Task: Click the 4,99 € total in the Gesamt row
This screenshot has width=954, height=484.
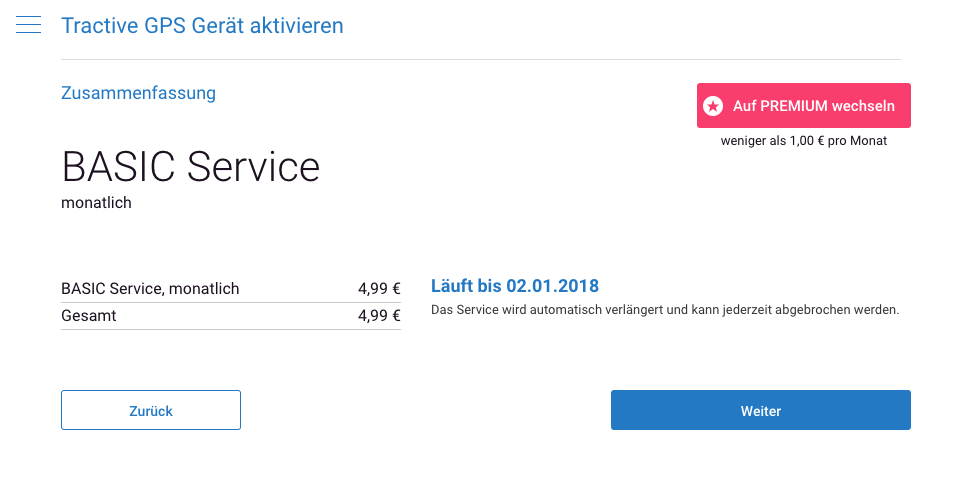Action: 379,316
